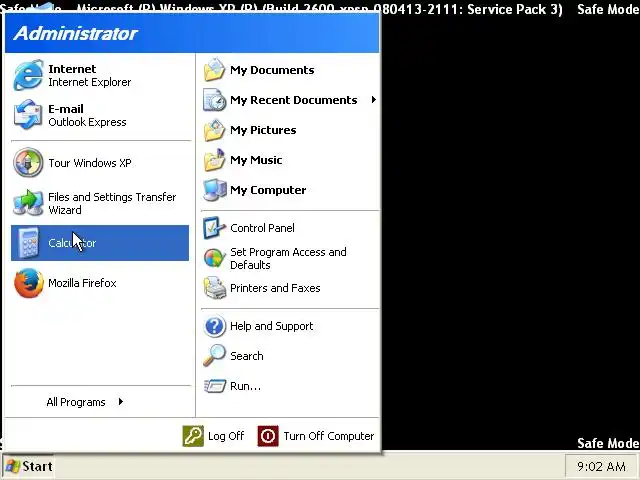Click My Music text label
Viewport: 640px width, 480px height.
(x=256, y=160)
